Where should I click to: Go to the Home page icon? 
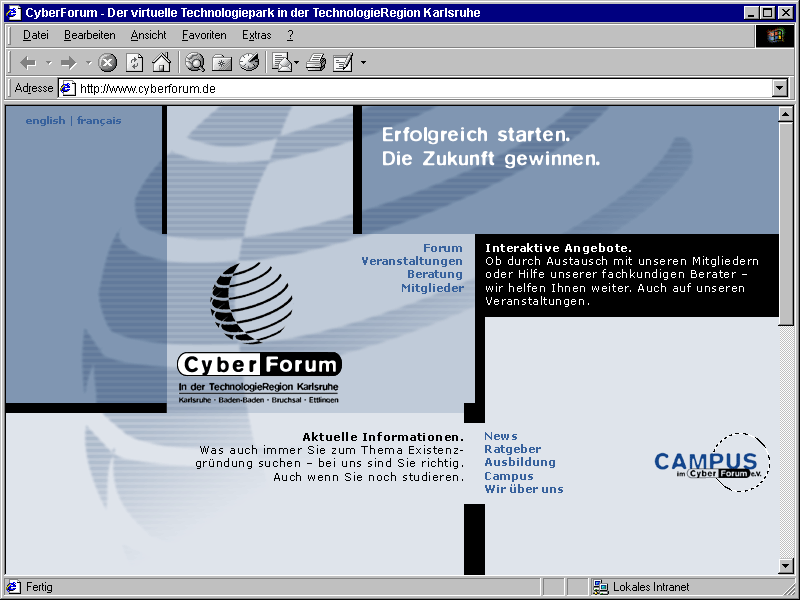161,62
